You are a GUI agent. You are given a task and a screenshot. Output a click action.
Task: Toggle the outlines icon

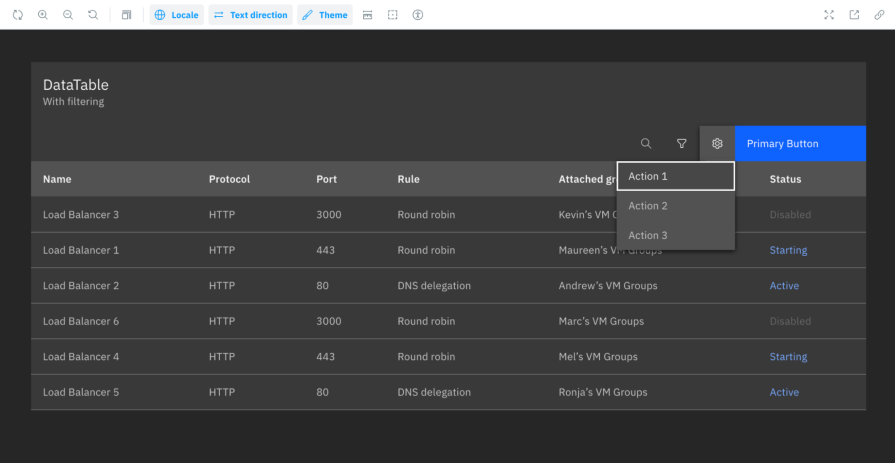pos(393,15)
